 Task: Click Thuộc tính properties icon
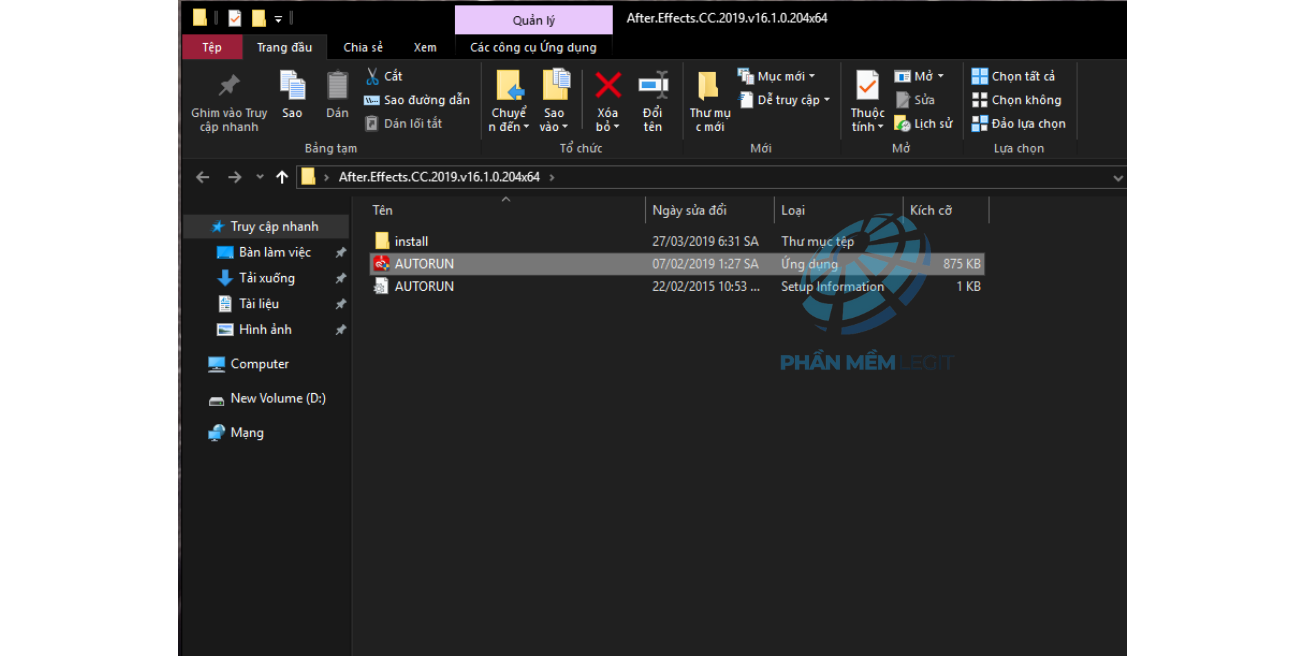click(867, 85)
